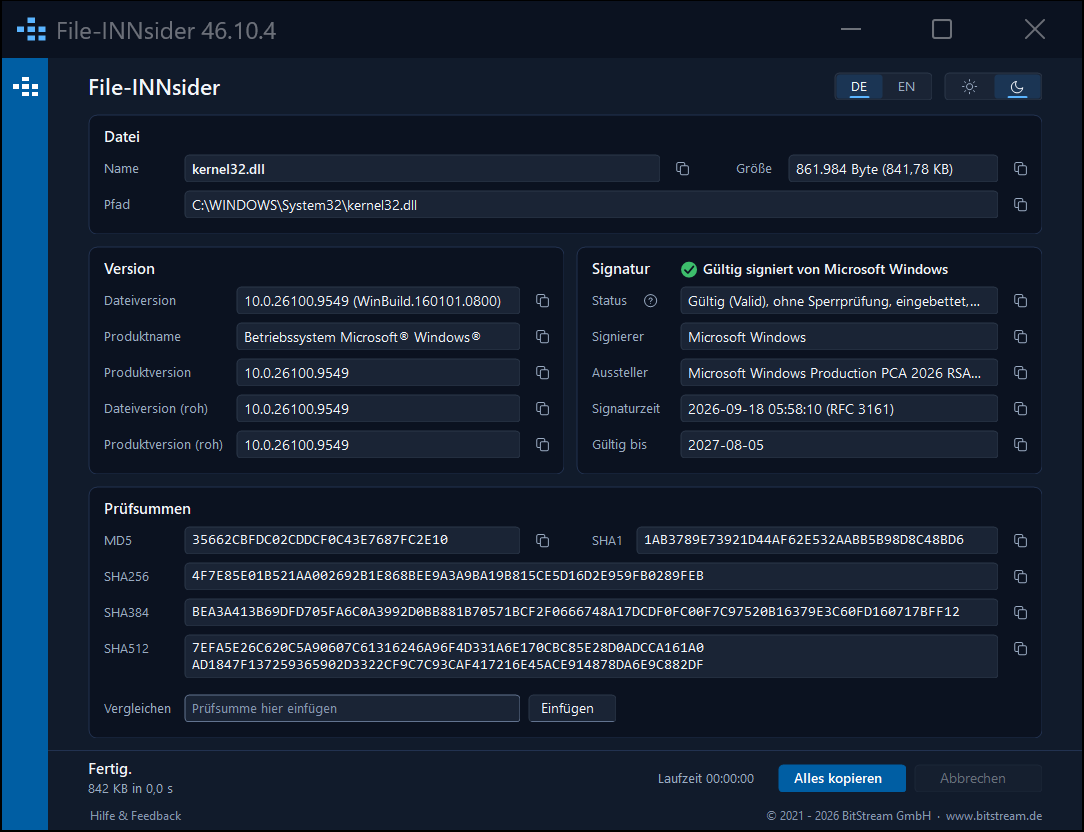Copy the Produktversion value
Image resolution: width=1084 pixels, height=832 pixels.
click(x=543, y=373)
